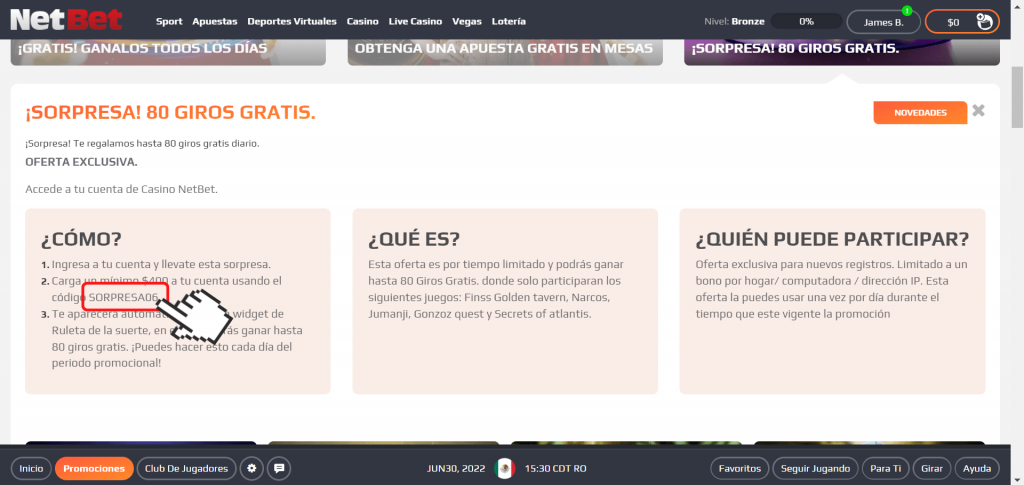Click the ¡SORPRESA! 80 GIROS GRATIS. orange title

(x=170, y=113)
